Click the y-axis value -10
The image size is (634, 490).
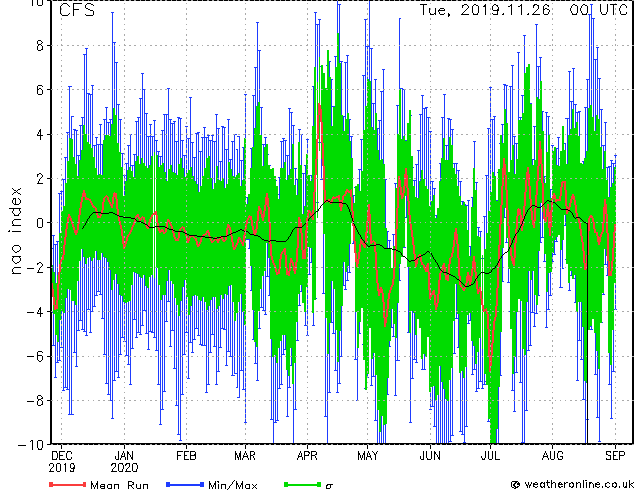pos(30,445)
